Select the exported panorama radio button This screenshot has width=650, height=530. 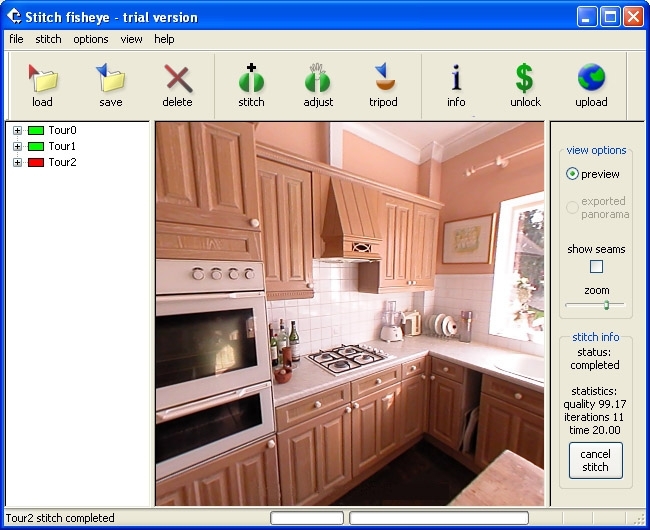pos(572,207)
